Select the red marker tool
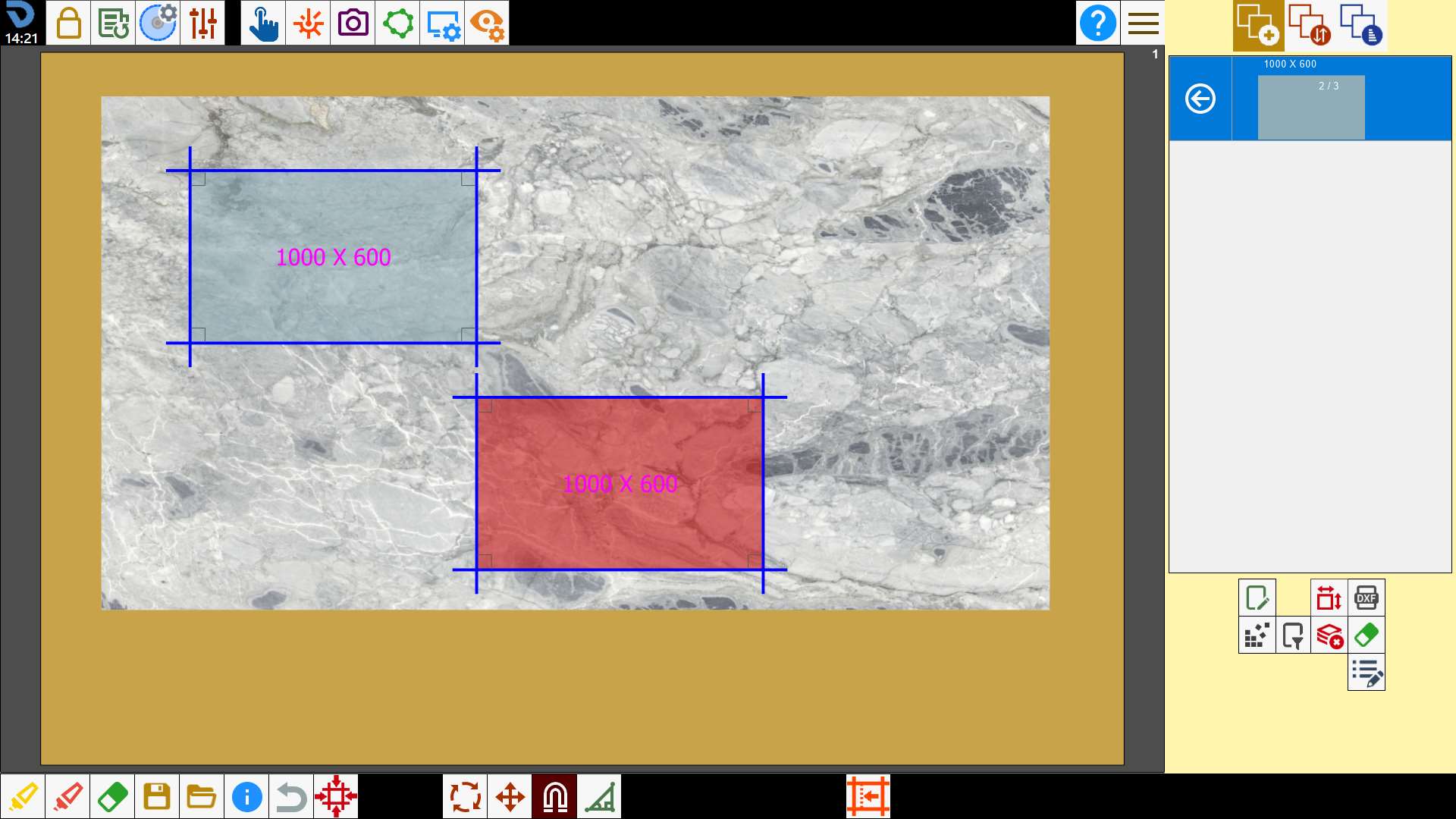 (67, 796)
